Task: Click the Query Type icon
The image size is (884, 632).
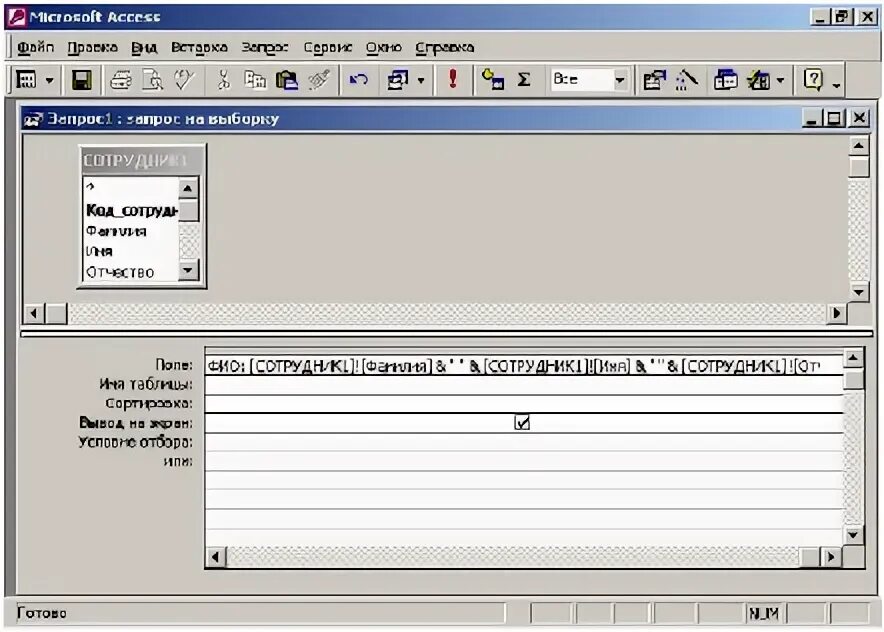Action: pyautogui.click(x=397, y=80)
